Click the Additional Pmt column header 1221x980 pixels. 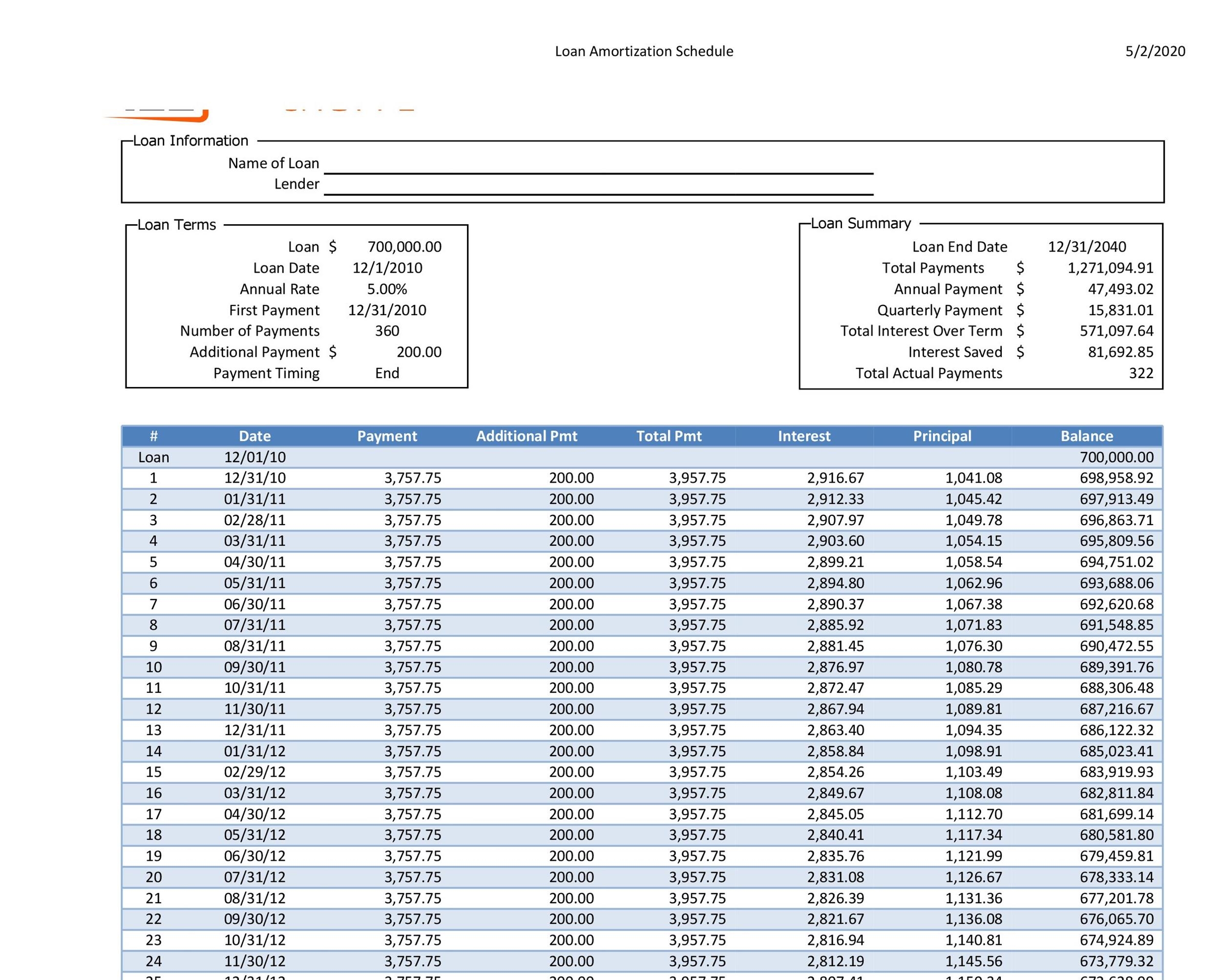tap(527, 436)
